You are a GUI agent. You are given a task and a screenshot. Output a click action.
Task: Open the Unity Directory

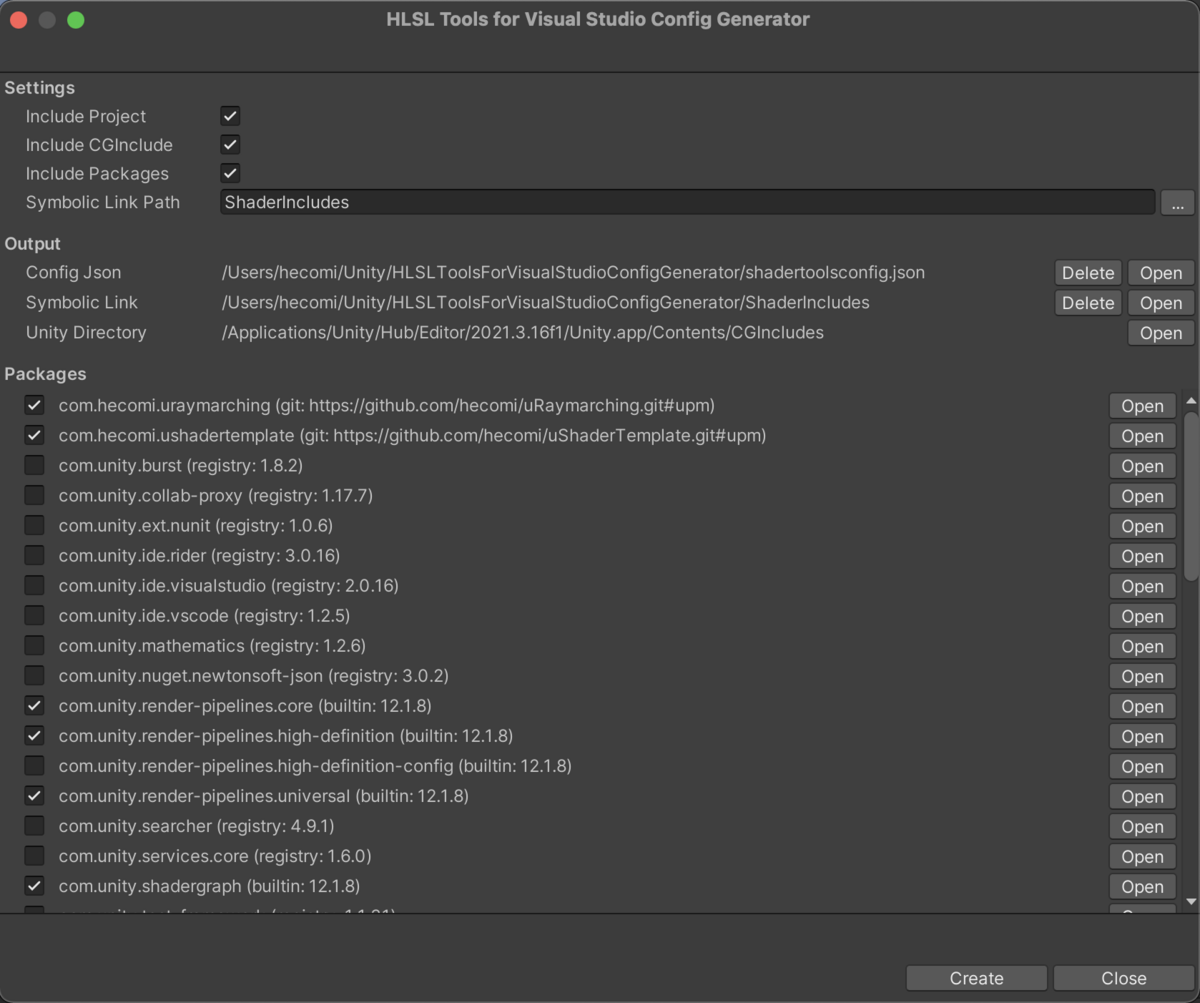(1161, 333)
